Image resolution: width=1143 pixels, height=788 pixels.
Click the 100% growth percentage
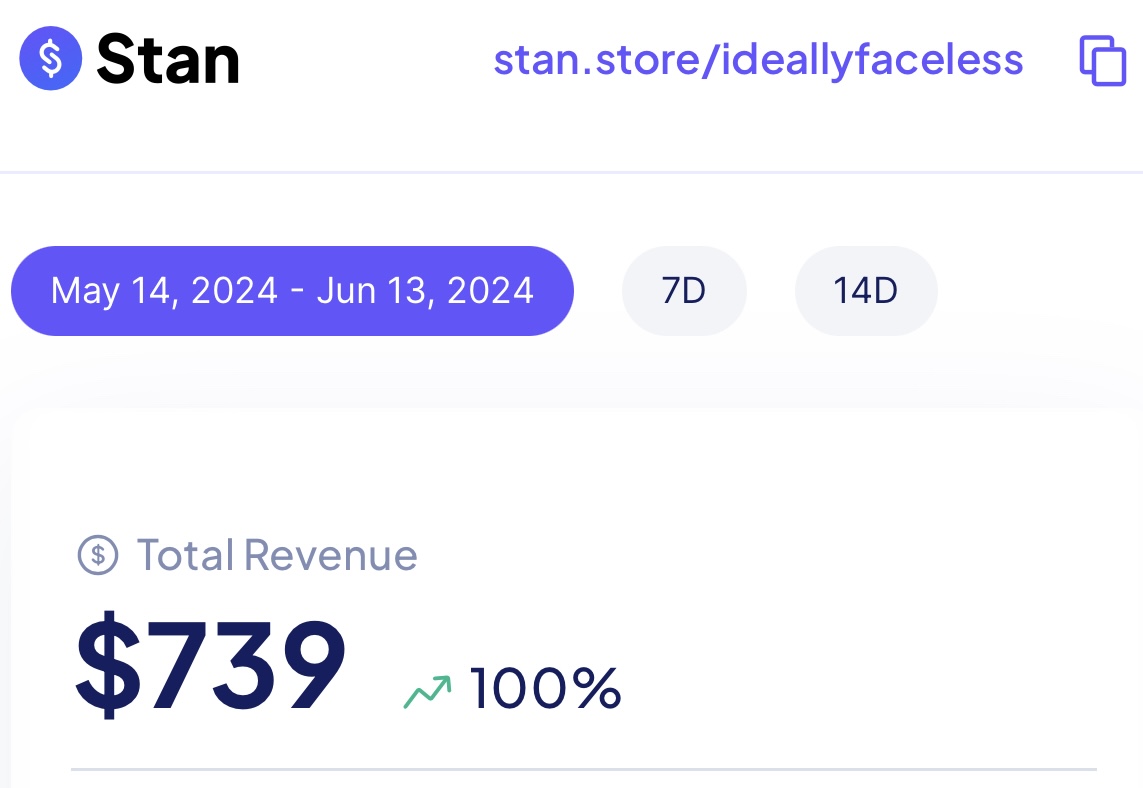(x=545, y=689)
